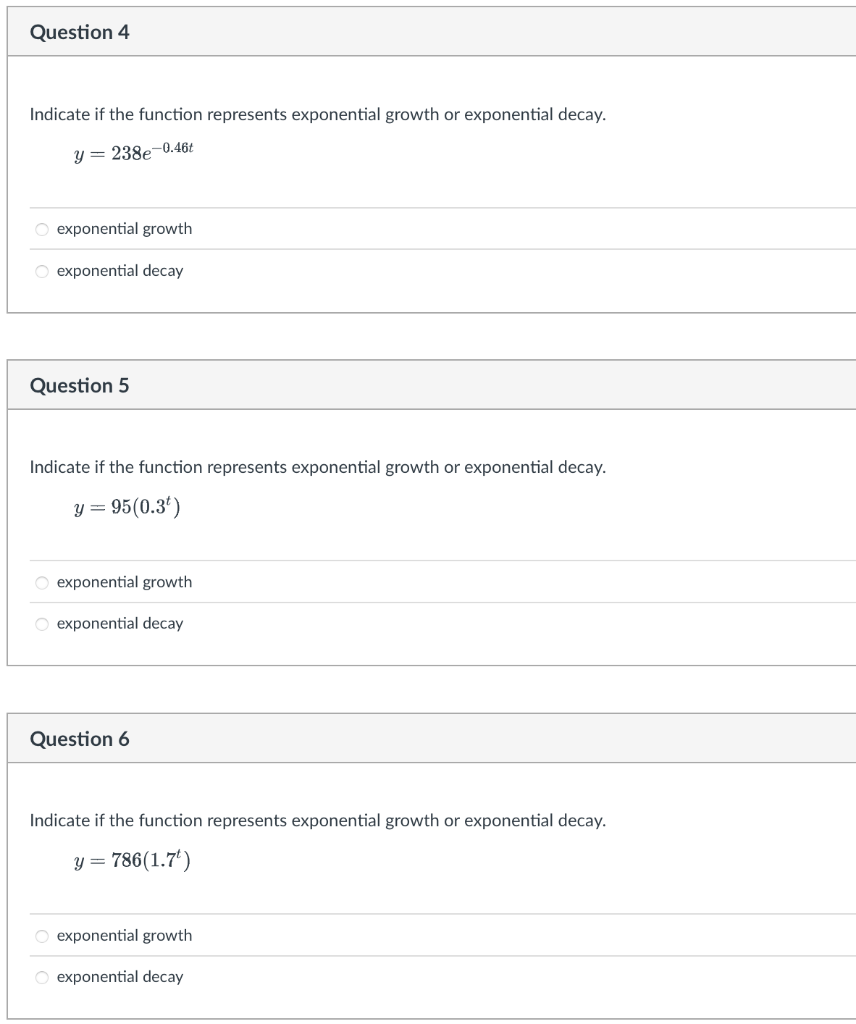Select exponential decay for Question 6
The height and width of the screenshot is (1024, 856).
click(41, 977)
